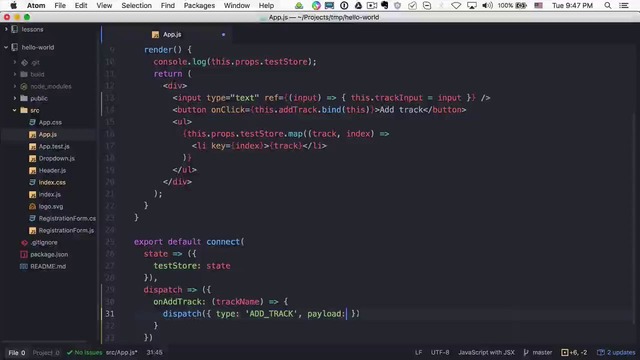
Task: Collapse the hello-world project folder
Action: (x=6, y=47)
